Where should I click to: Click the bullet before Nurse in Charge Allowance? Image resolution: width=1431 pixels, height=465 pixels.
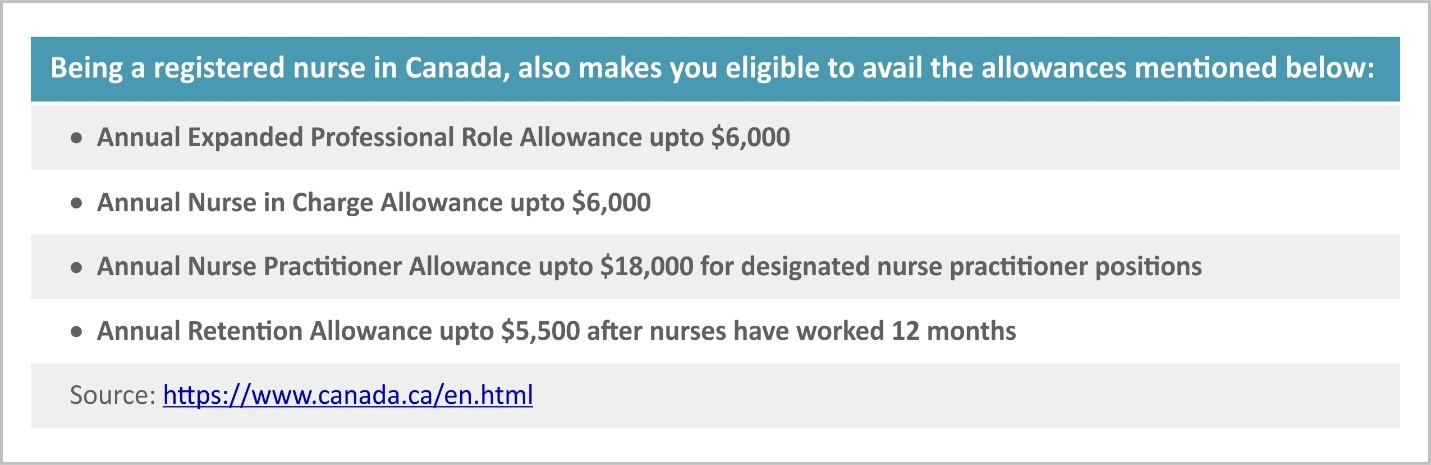point(77,203)
